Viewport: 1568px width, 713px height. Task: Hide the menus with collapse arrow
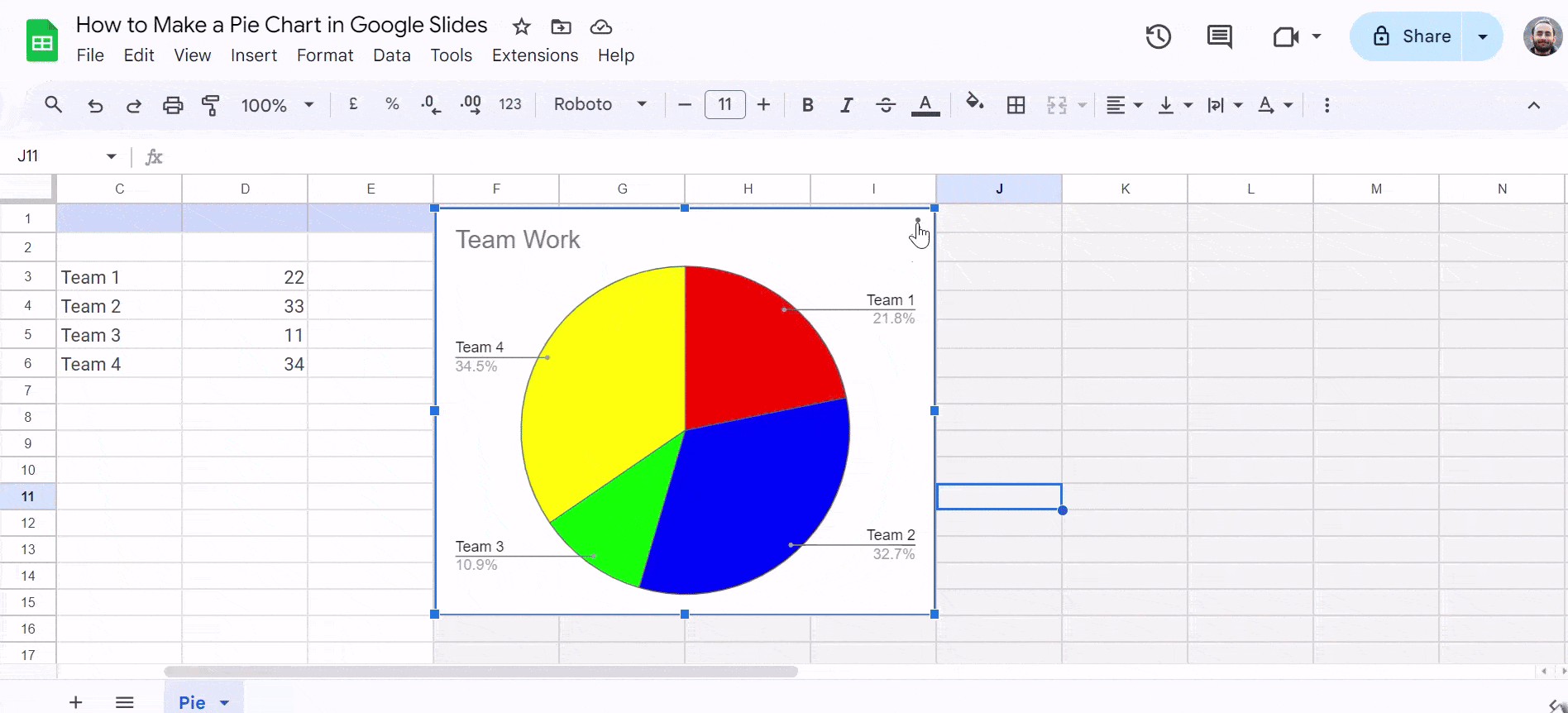[x=1533, y=105]
